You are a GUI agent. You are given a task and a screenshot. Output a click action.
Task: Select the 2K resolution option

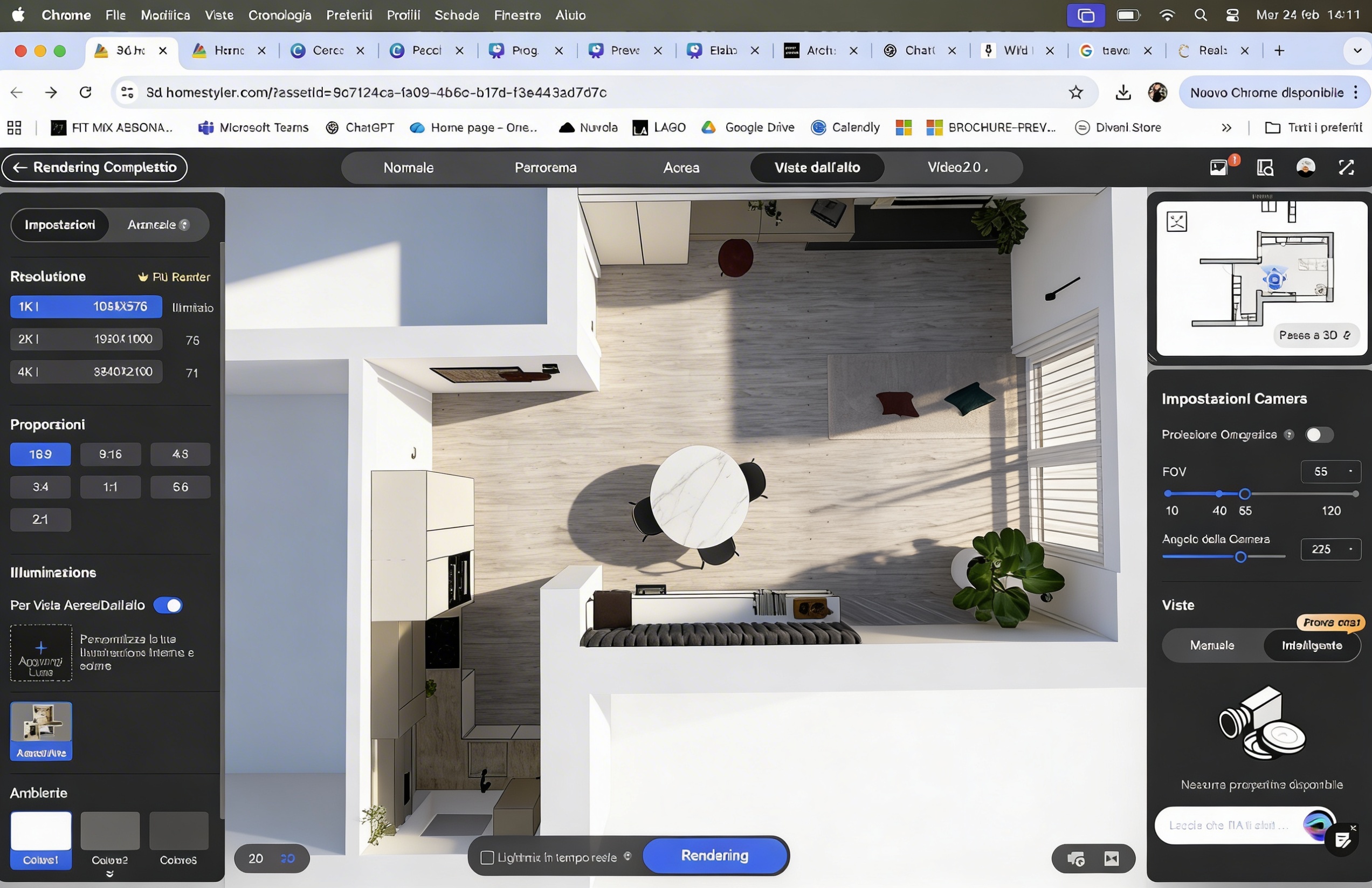[86, 339]
